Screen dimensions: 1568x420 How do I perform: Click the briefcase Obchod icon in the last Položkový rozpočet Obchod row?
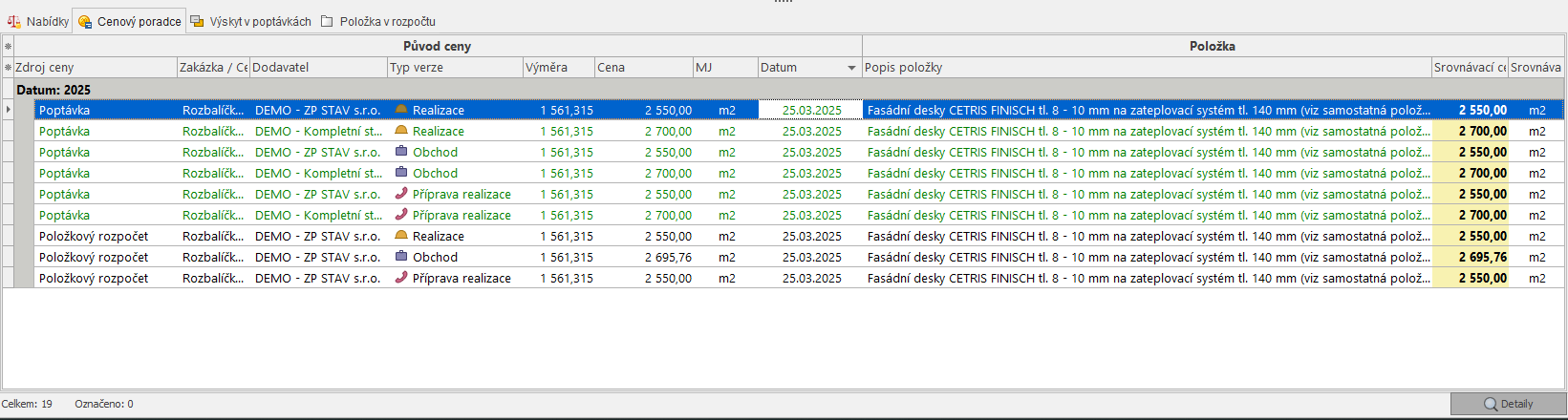401,257
